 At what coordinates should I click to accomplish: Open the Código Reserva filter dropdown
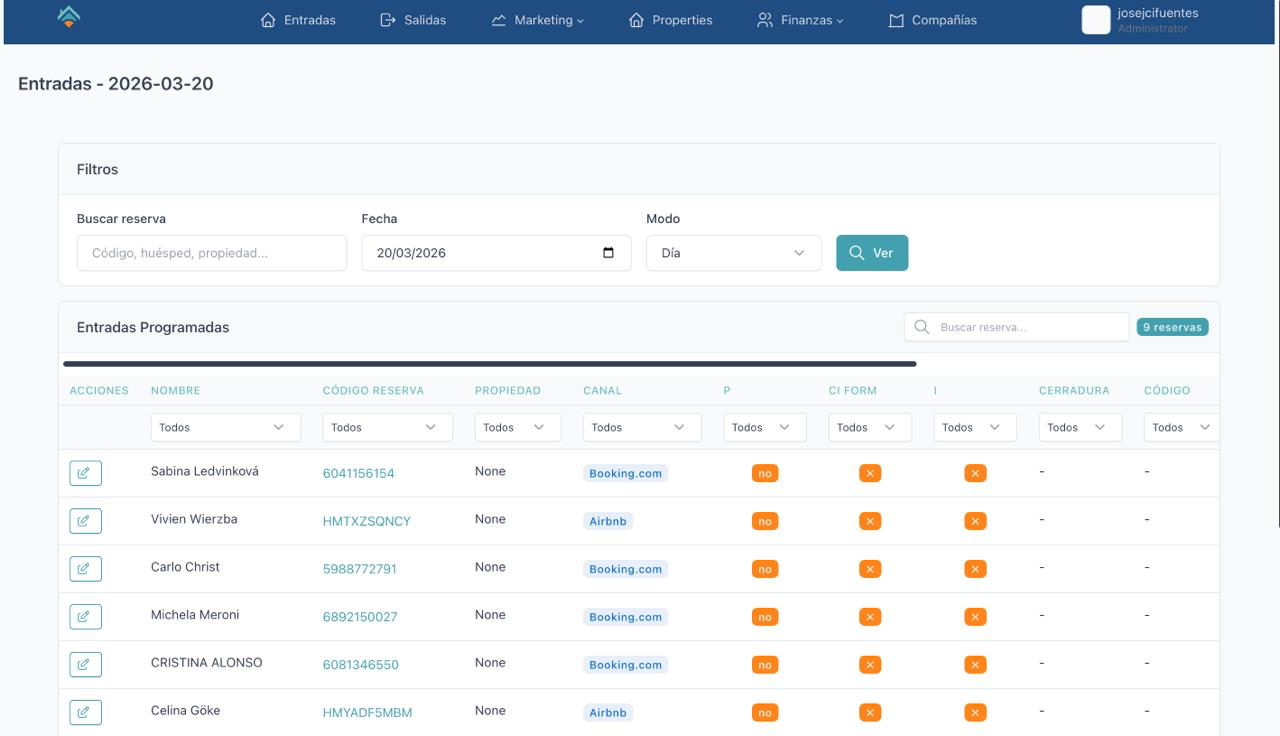(388, 427)
